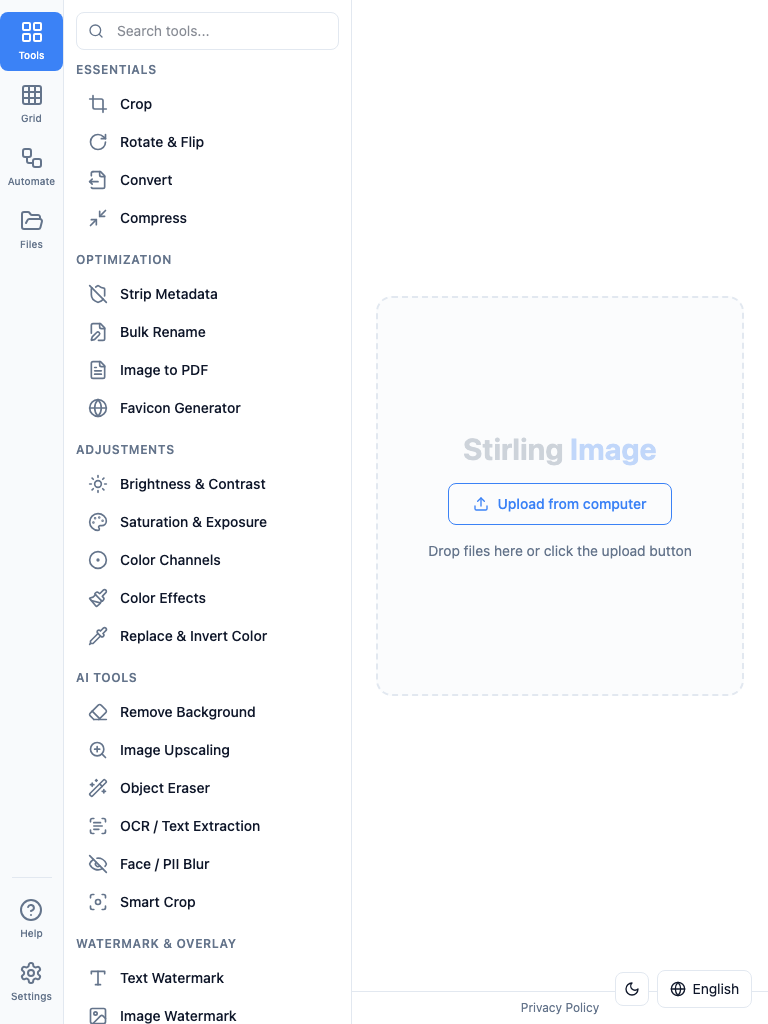The image size is (768, 1024).
Task: Select the Rotate & Flip tool icon
Action: [x=98, y=142]
